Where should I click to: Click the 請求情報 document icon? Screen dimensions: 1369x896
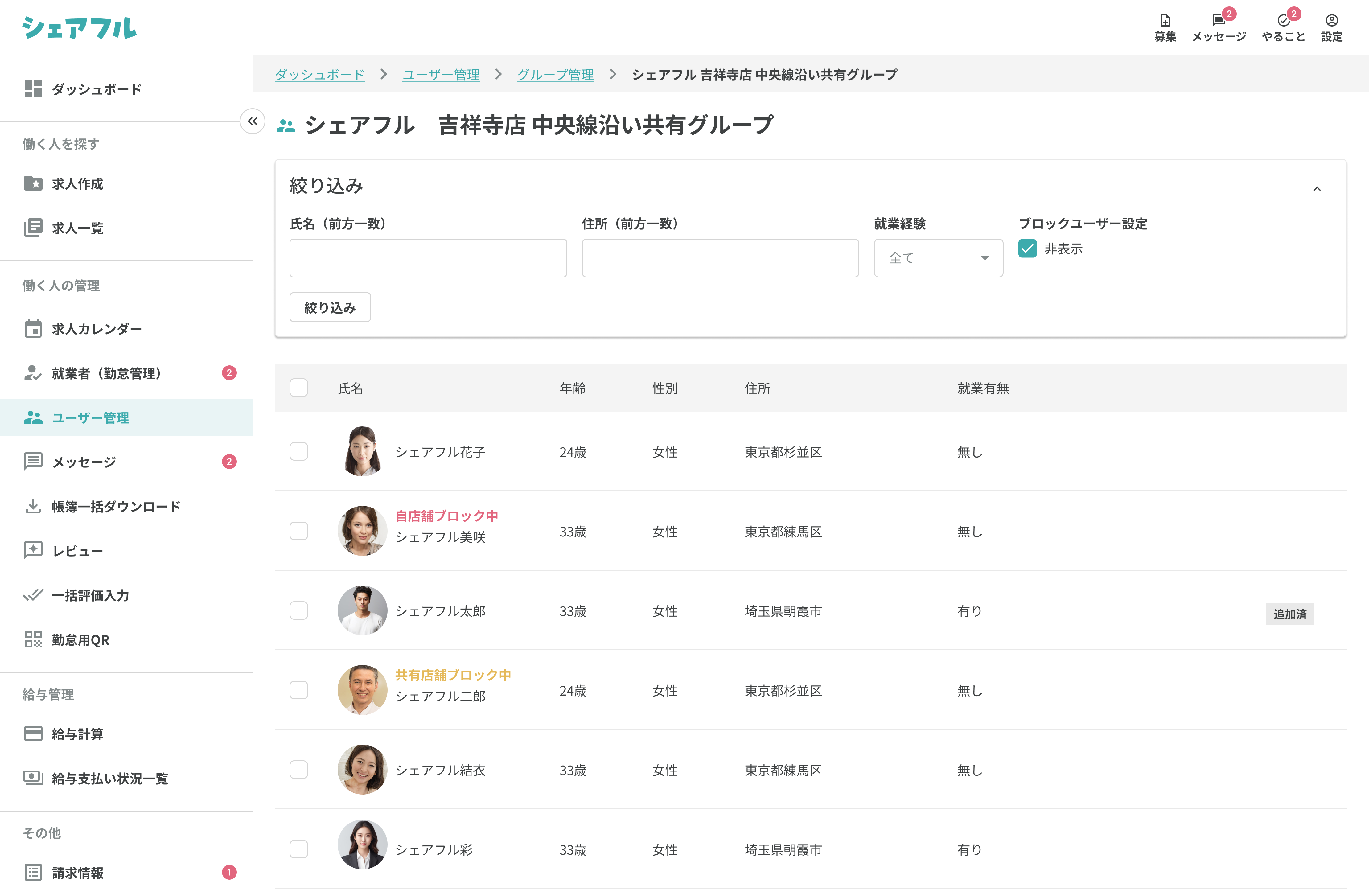(x=33, y=872)
